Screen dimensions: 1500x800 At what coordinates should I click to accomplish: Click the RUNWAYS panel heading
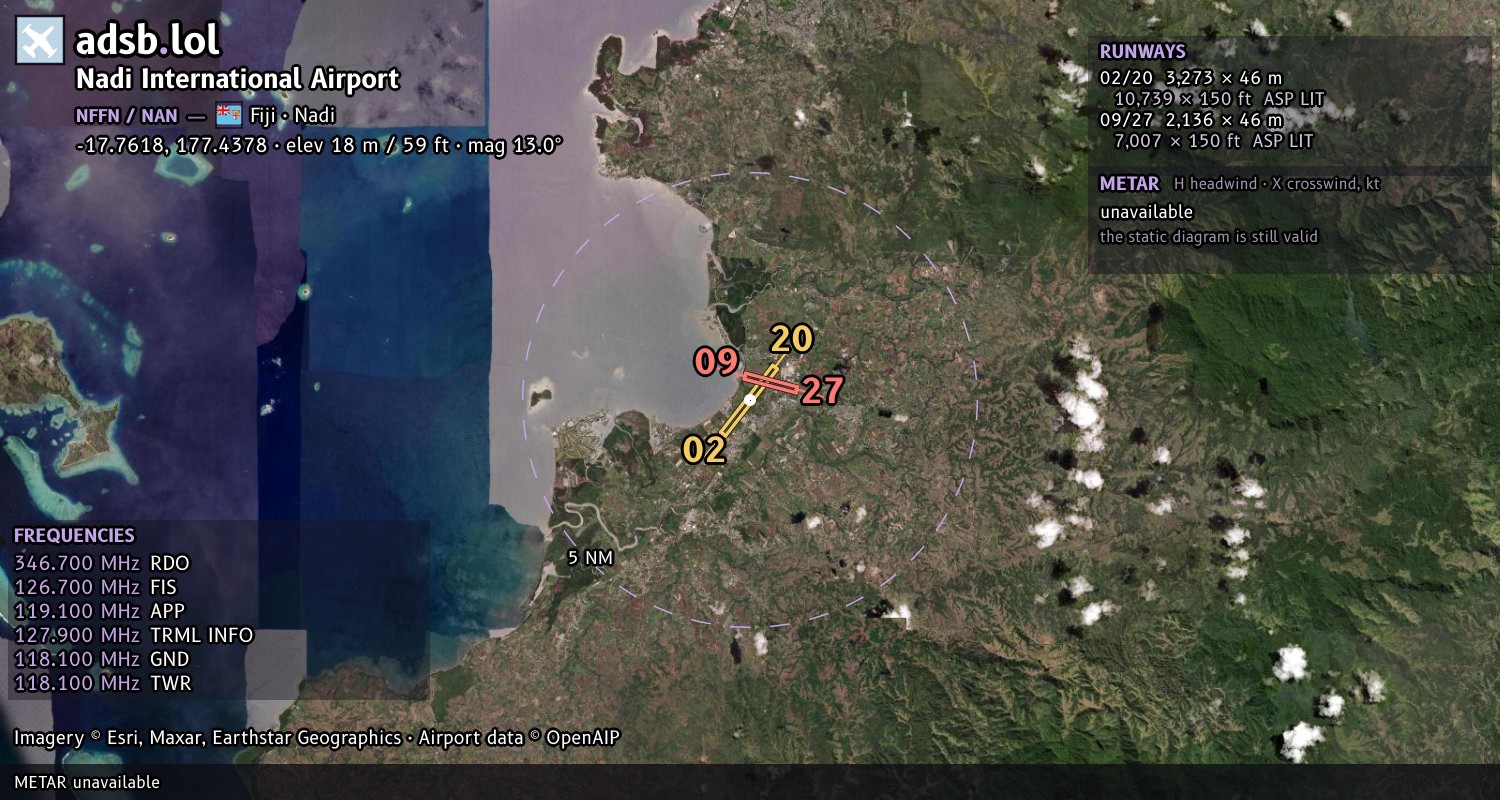tap(1142, 52)
